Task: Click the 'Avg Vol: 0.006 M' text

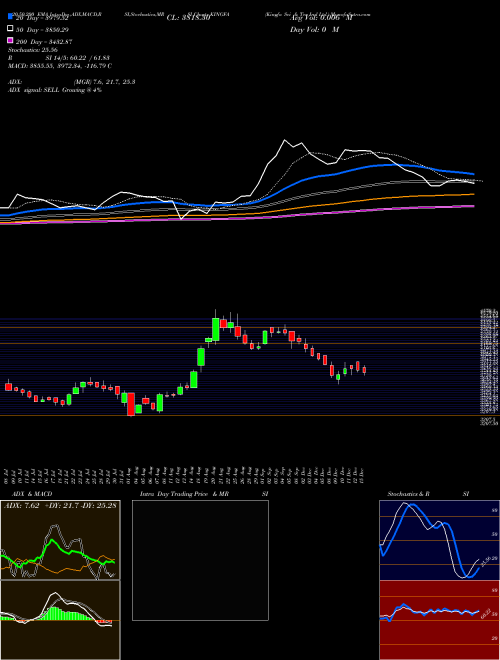Action: coord(321,18)
